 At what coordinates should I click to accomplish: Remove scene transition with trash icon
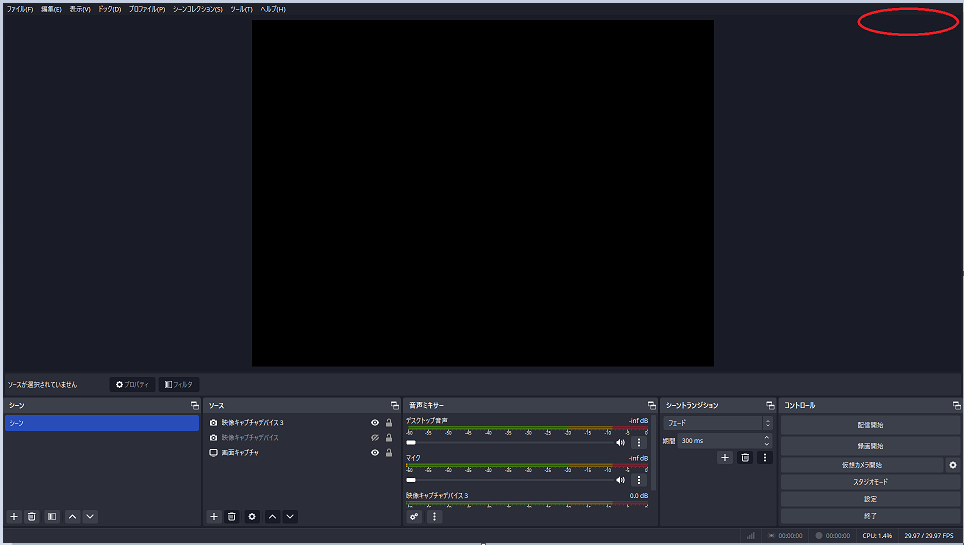click(745, 458)
